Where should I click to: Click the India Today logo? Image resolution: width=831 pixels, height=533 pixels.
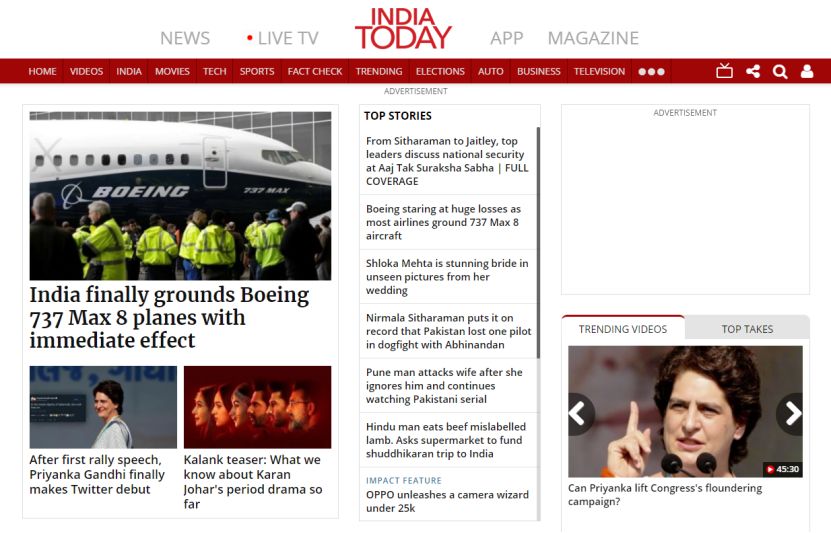pyautogui.click(x=403, y=29)
